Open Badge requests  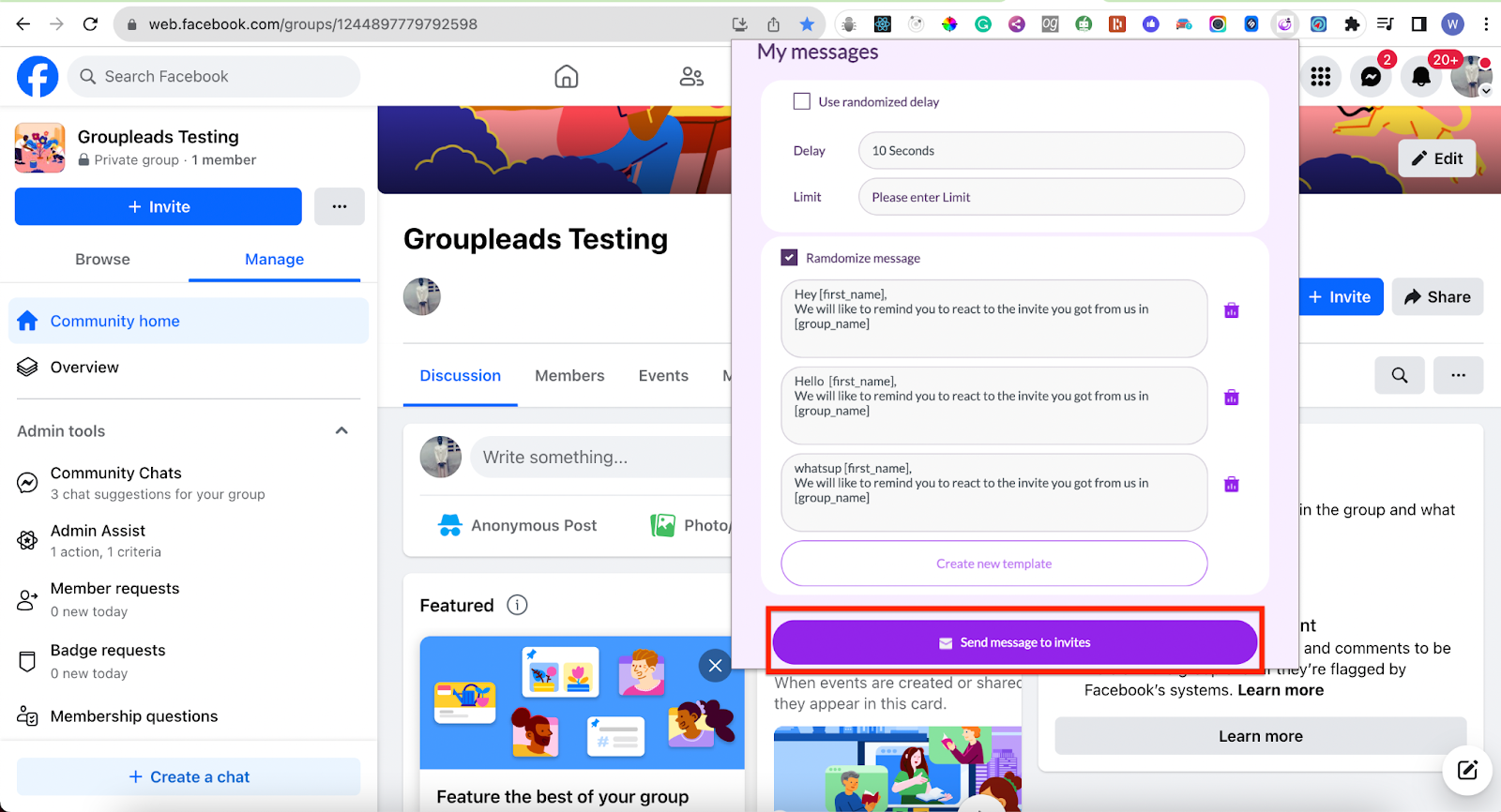[189, 661]
